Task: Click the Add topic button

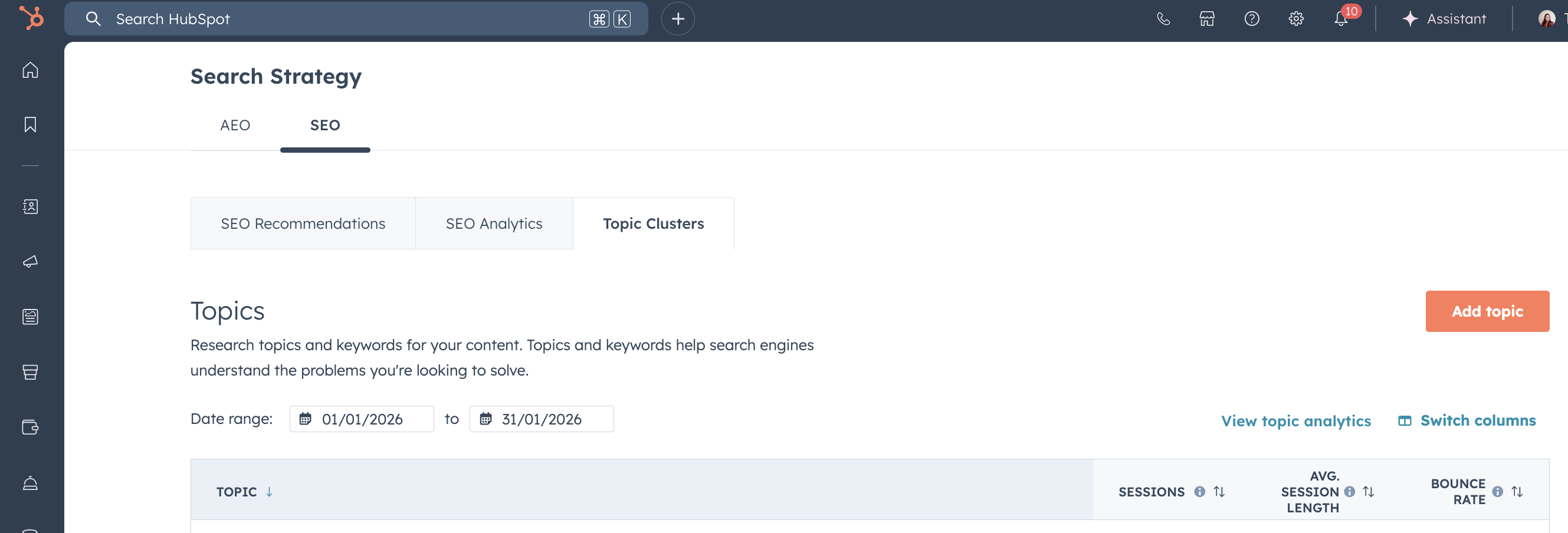Action: coord(1487,311)
